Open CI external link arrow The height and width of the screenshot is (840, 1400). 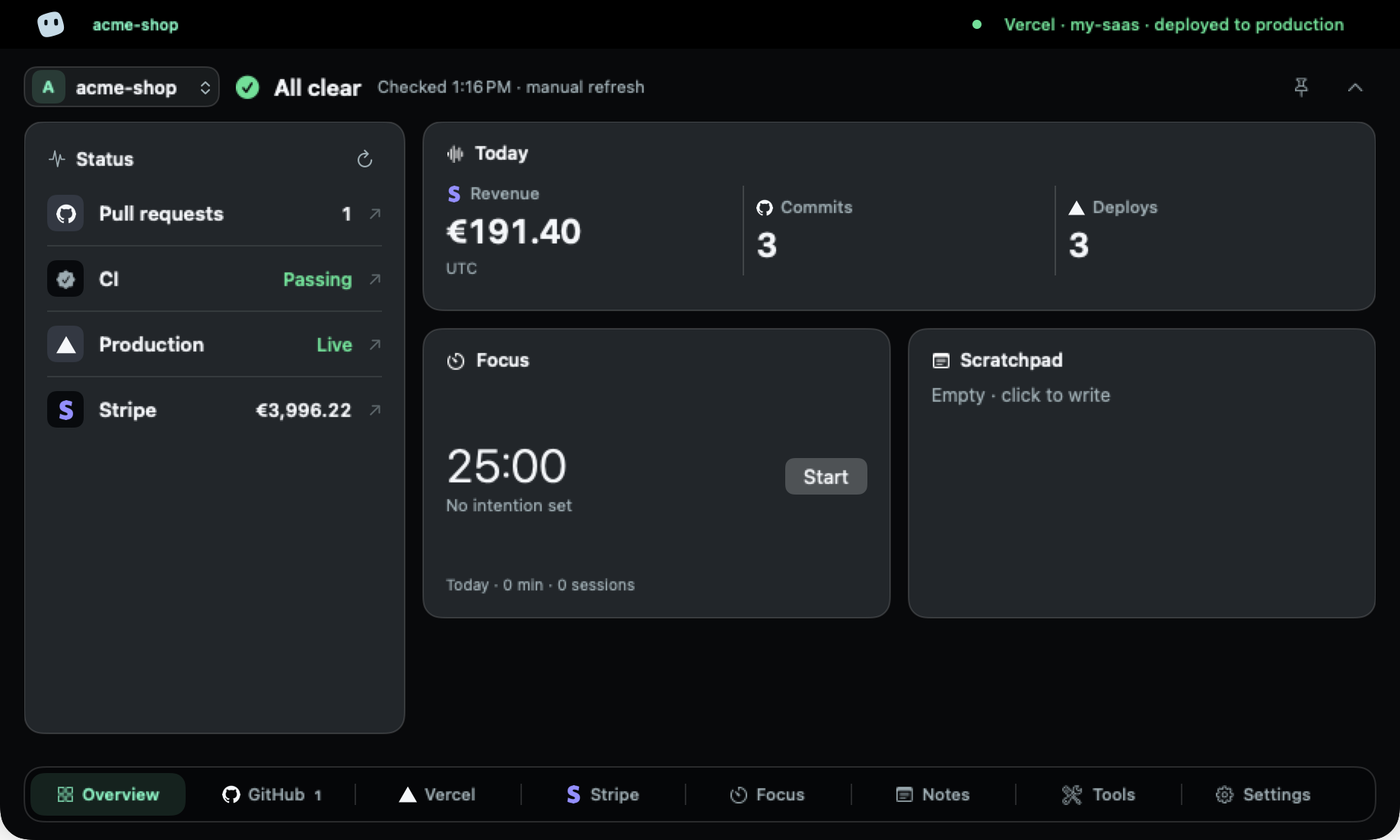374,279
